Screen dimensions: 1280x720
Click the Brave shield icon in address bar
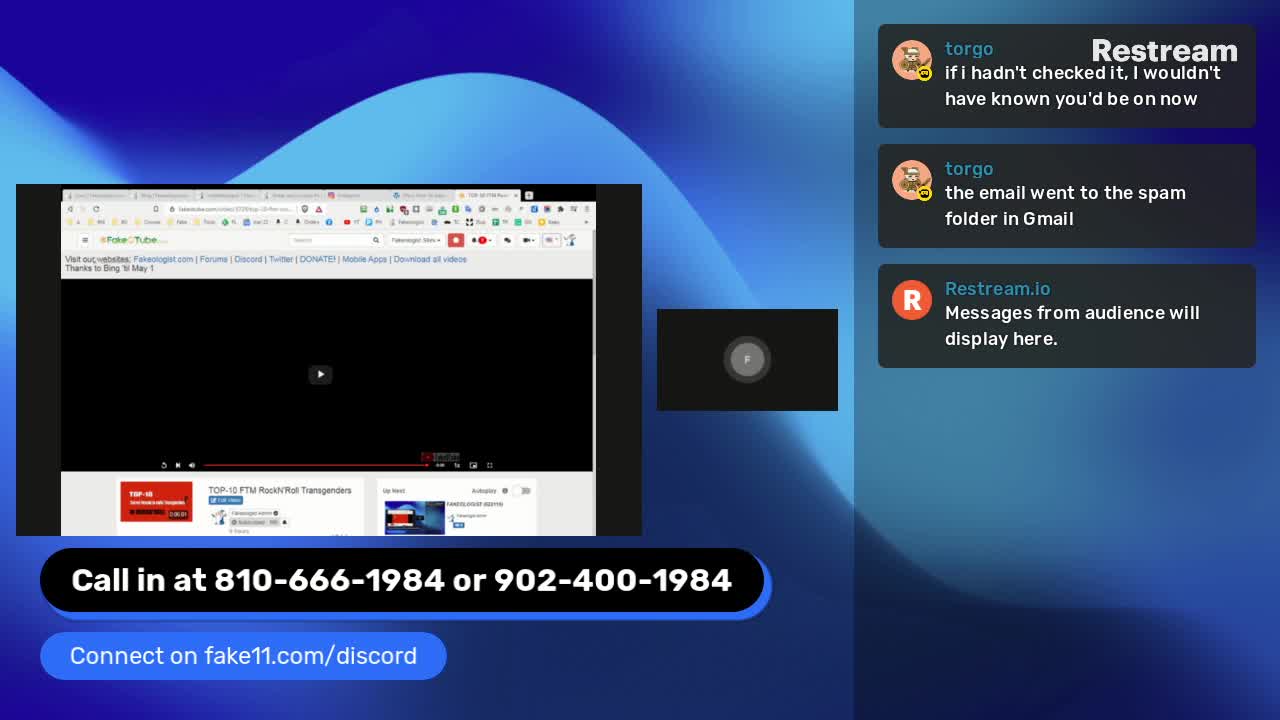(x=304, y=209)
